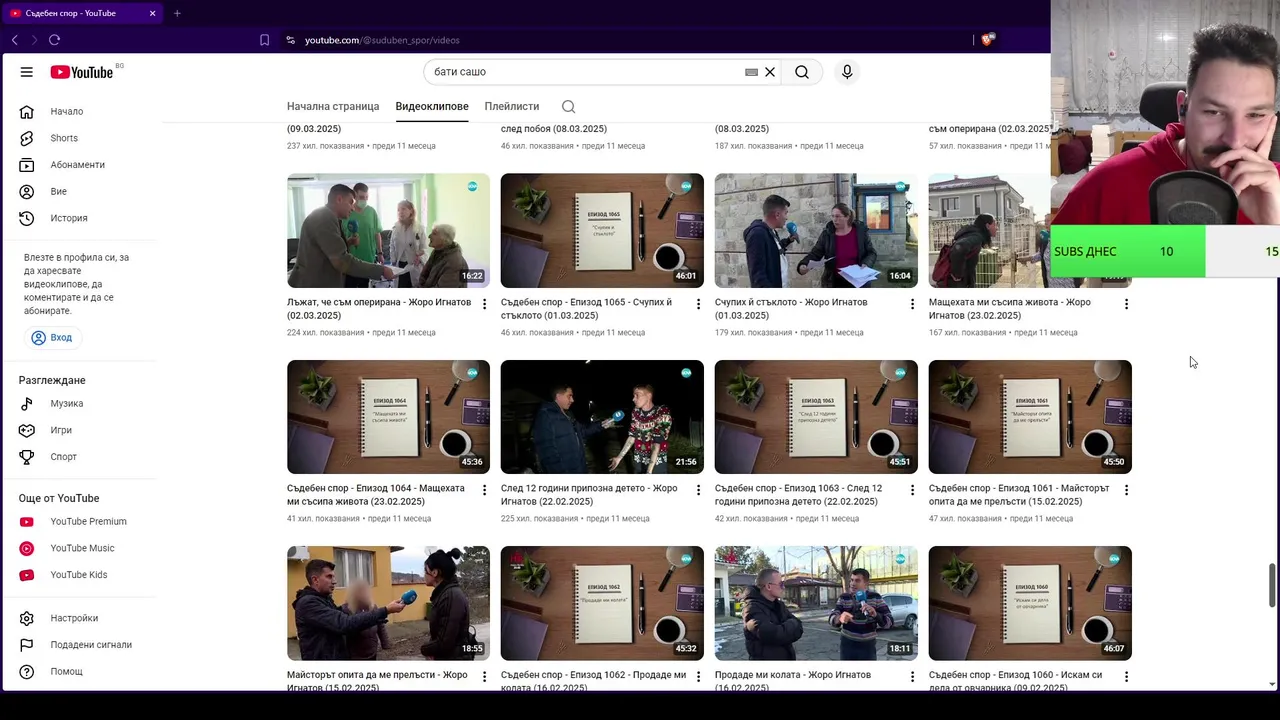Open more options for 'Епизод 1064 - Мащехата' video
The image size is (1280, 720).
point(485,490)
